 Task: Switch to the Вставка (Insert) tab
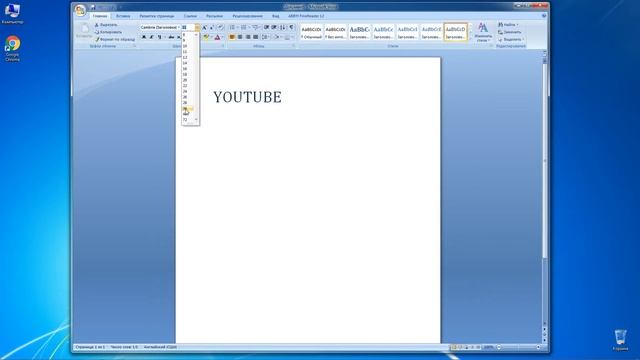(x=123, y=16)
